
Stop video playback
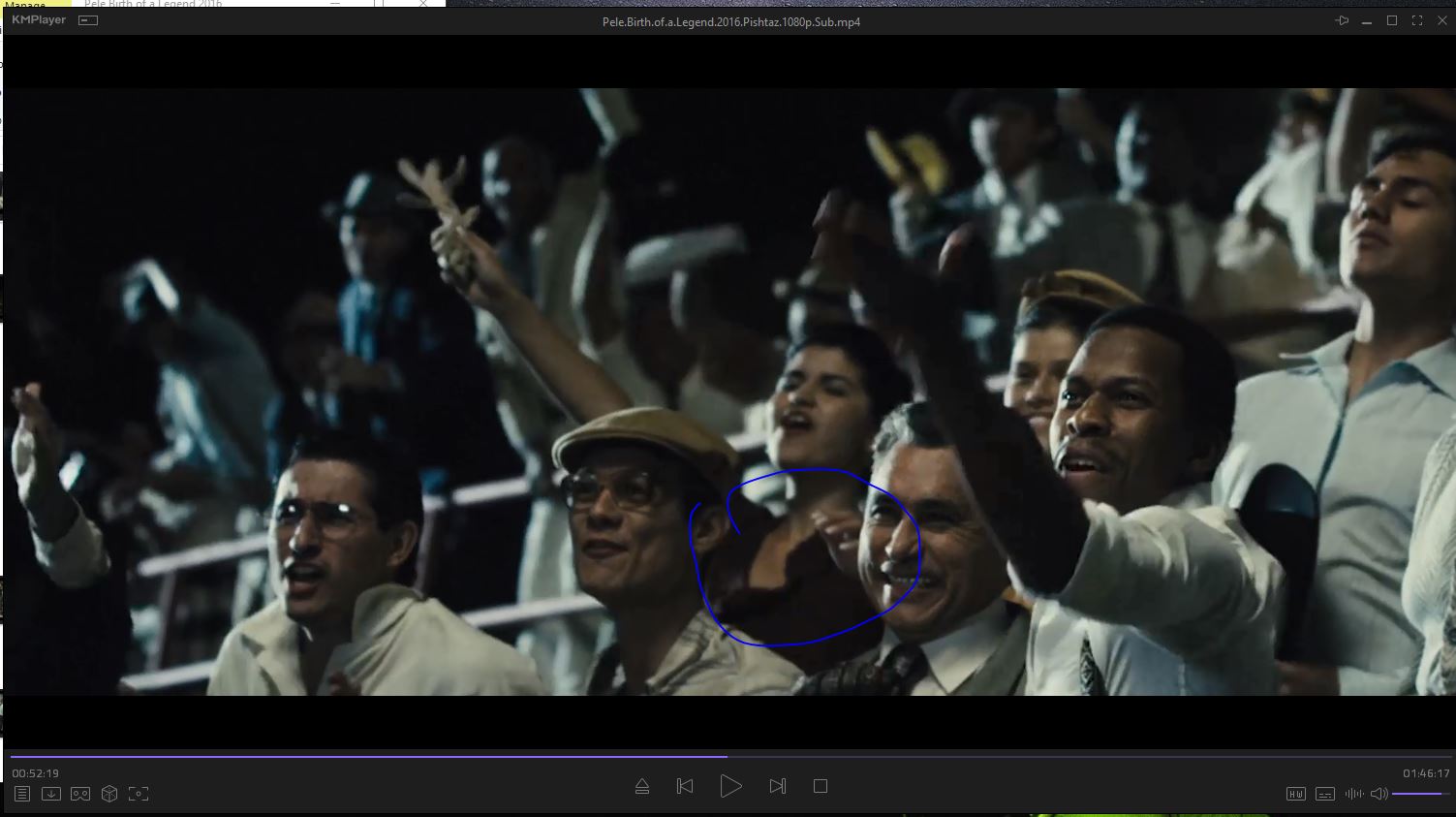[x=821, y=786]
